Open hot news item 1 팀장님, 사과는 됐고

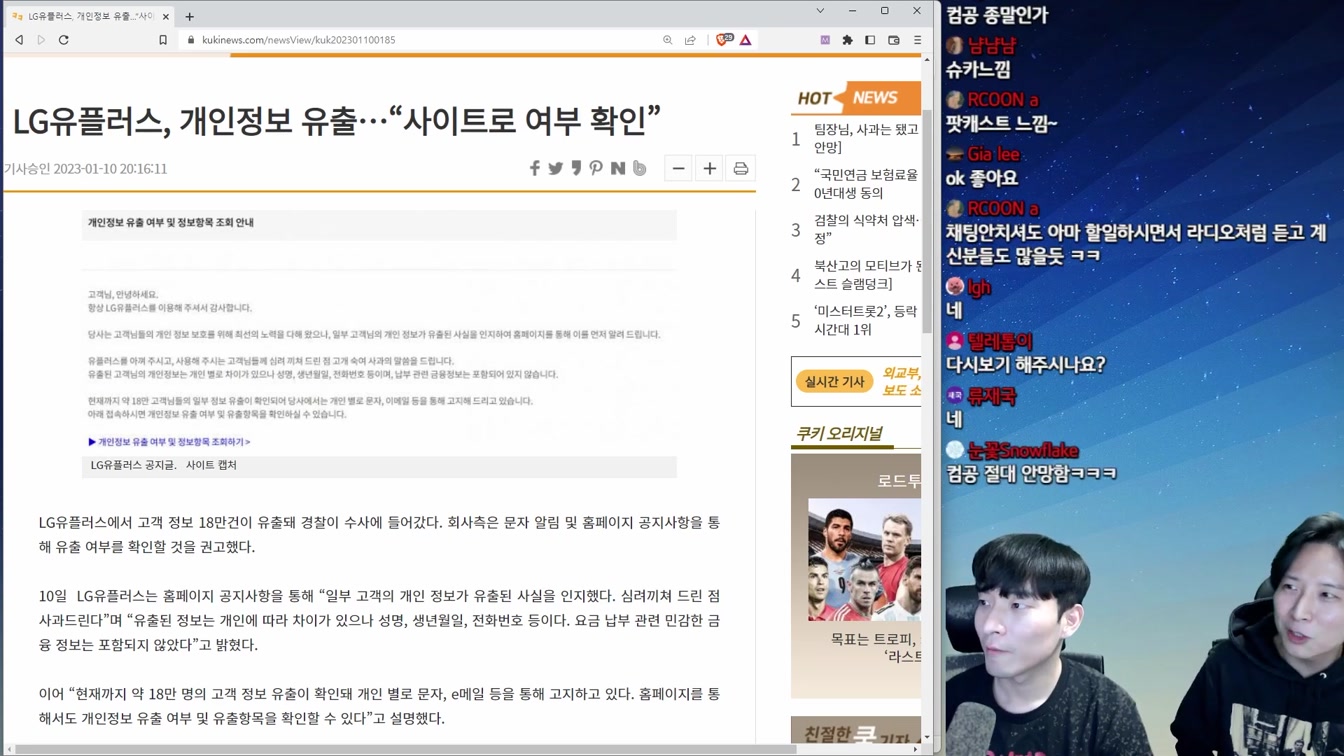[866, 138]
